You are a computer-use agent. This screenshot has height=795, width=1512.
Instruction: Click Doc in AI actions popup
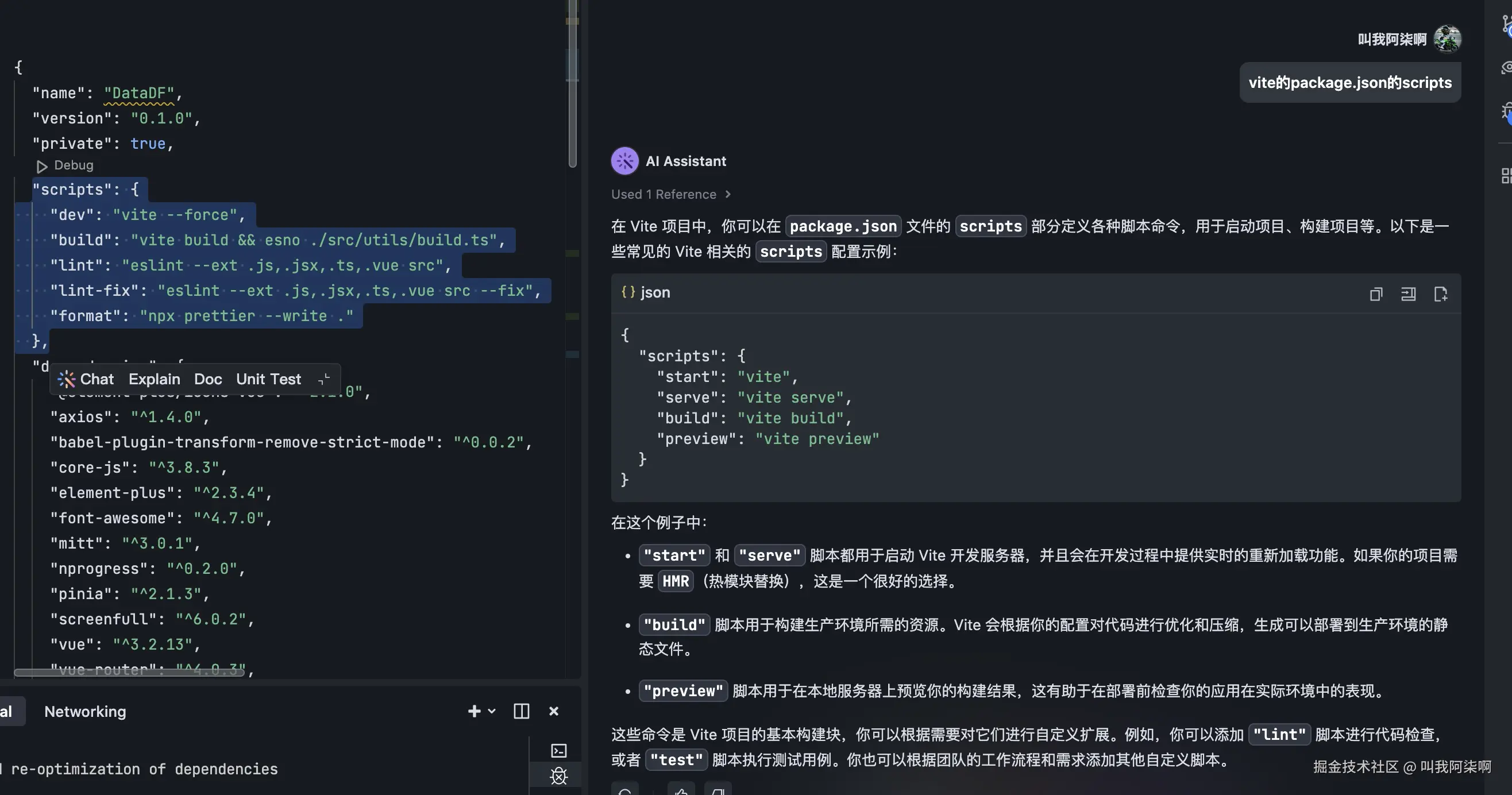(208, 379)
